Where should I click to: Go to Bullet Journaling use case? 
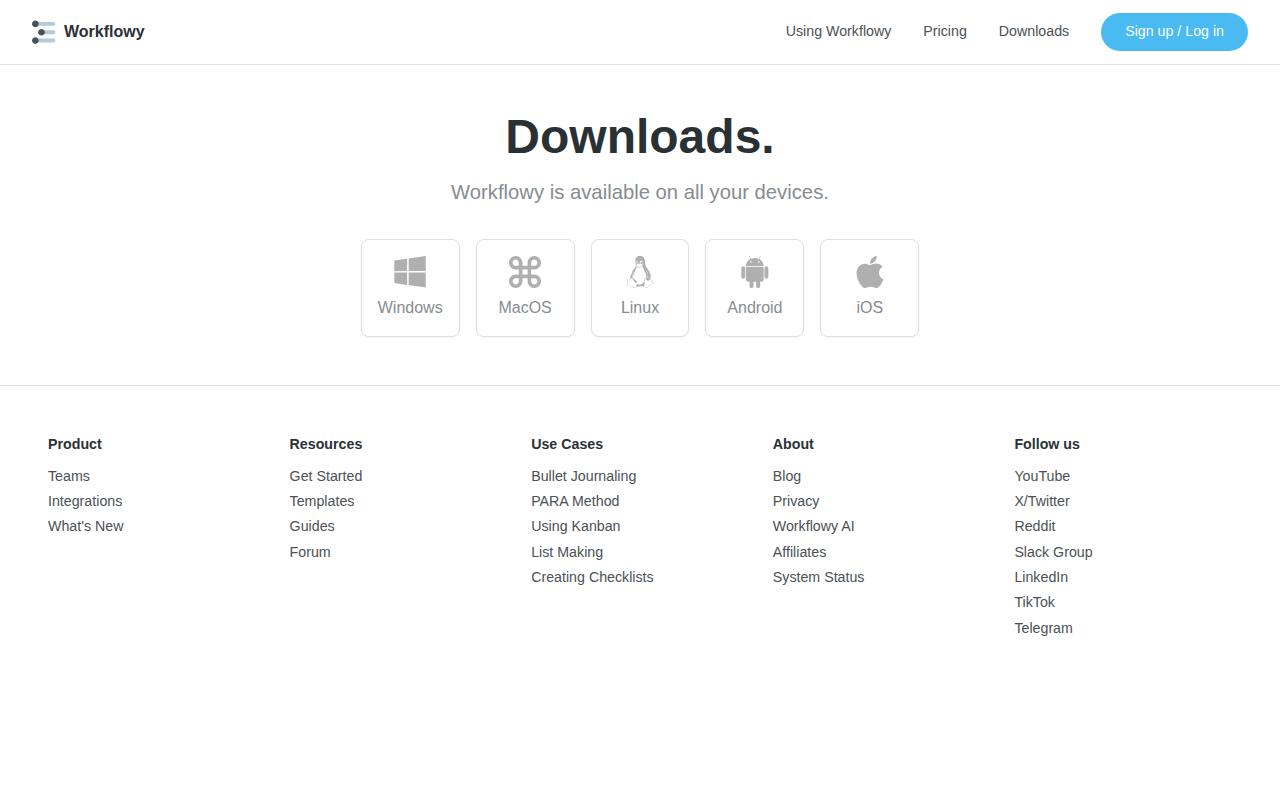[x=584, y=476]
